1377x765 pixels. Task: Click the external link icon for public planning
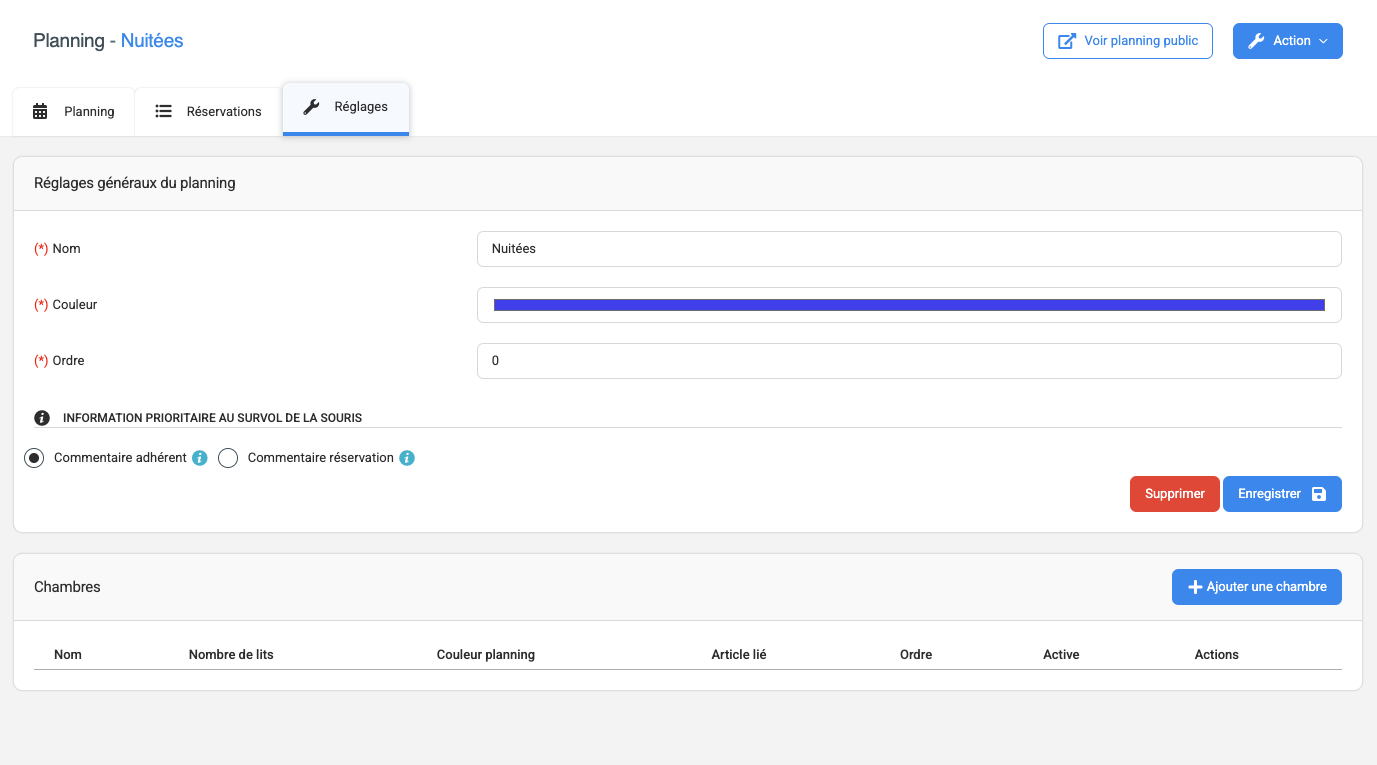[1067, 41]
